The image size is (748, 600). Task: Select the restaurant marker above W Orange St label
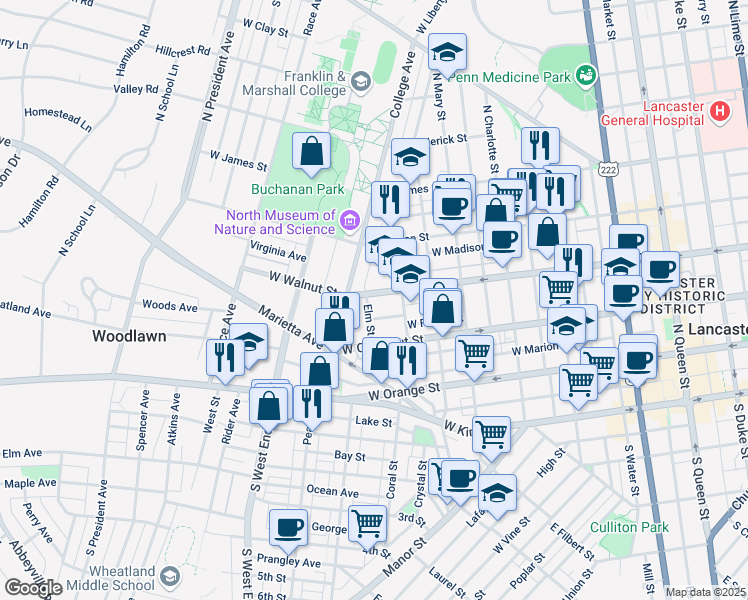(407, 361)
